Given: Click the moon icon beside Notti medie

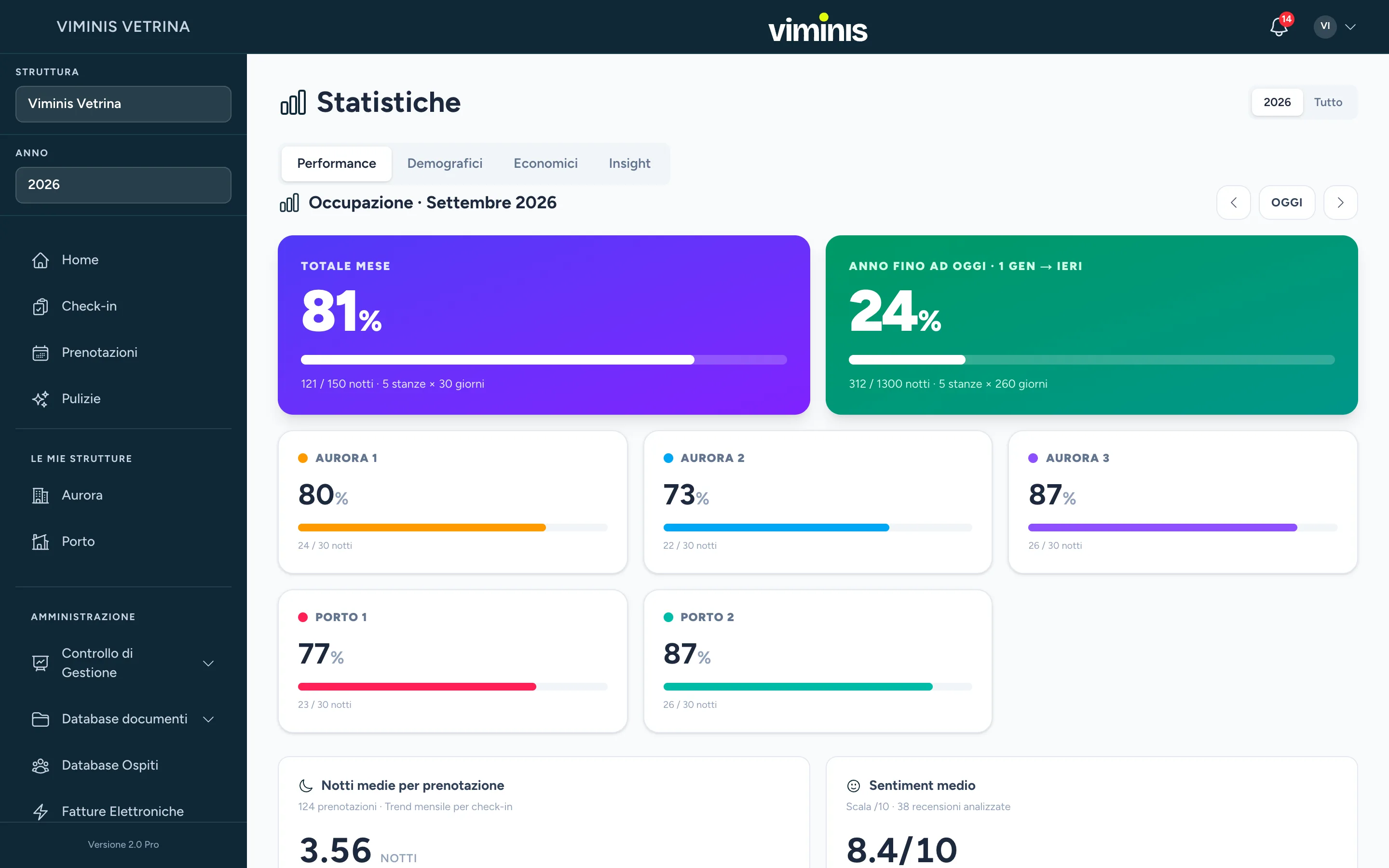Looking at the screenshot, I should (x=306, y=786).
